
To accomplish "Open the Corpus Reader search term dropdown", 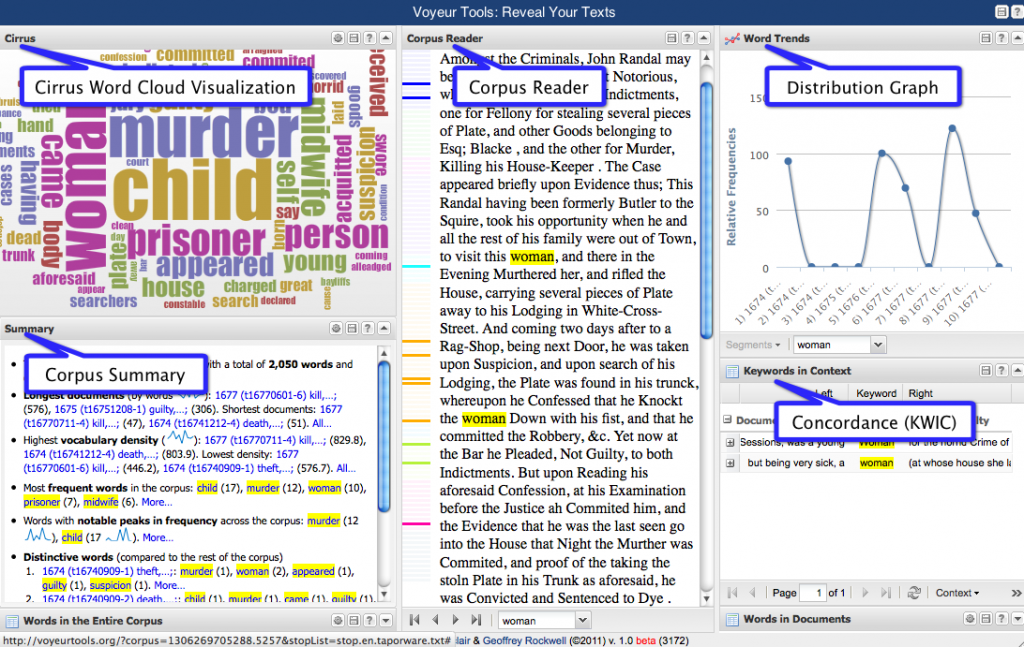I will pos(583,620).
